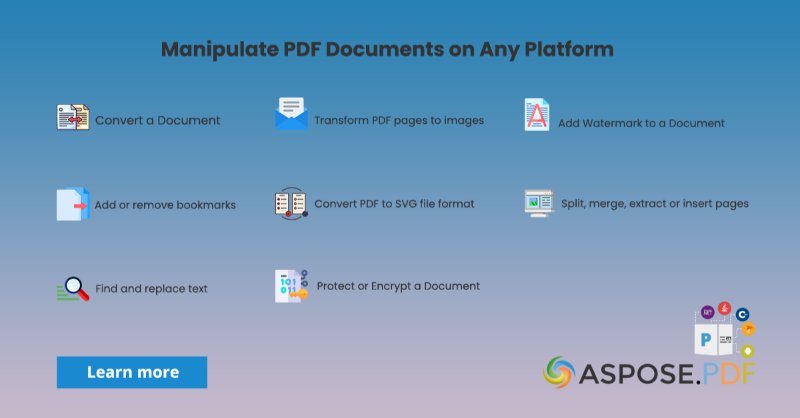Image resolution: width=800 pixels, height=418 pixels.
Task: Click the bookmarks page icon with red arrow
Action: [x=73, y=204]
